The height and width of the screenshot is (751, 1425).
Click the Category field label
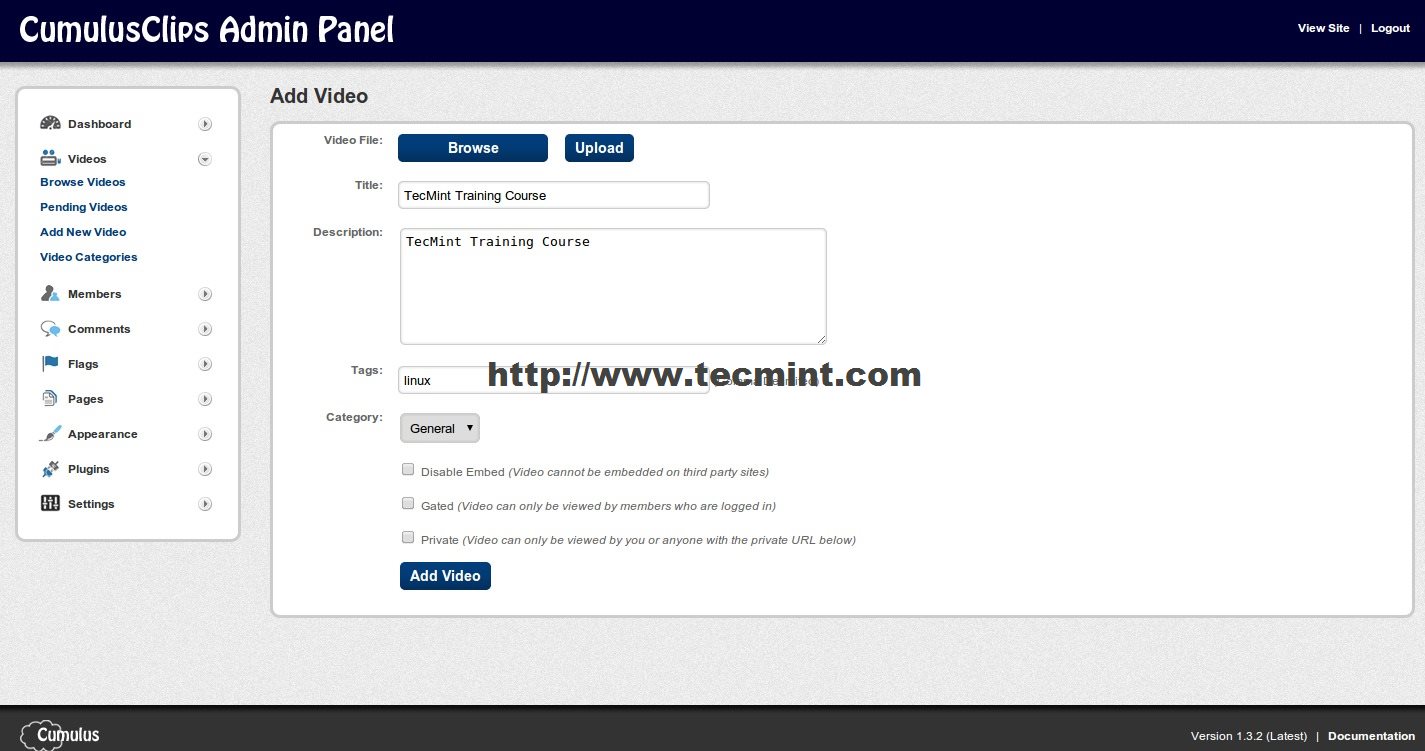354,417
